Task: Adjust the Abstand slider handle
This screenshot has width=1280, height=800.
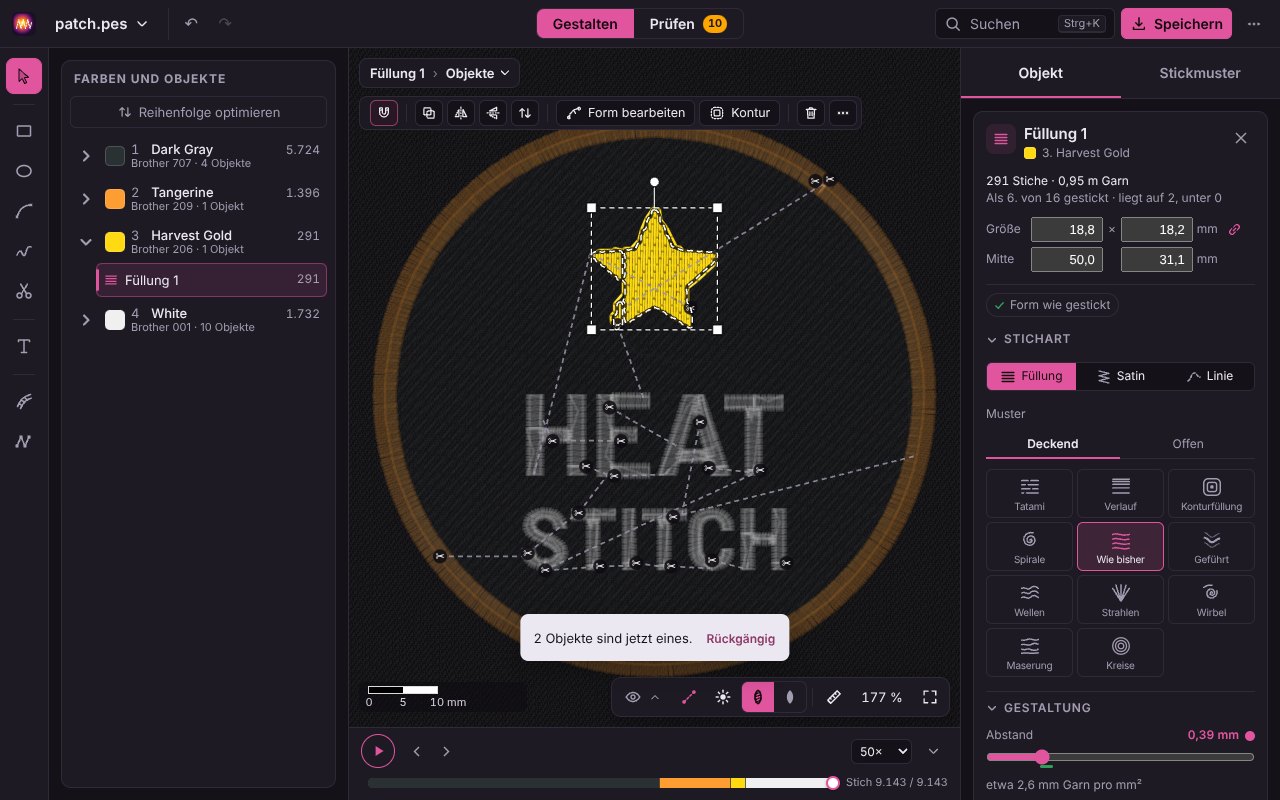Action: [1042, 757]
